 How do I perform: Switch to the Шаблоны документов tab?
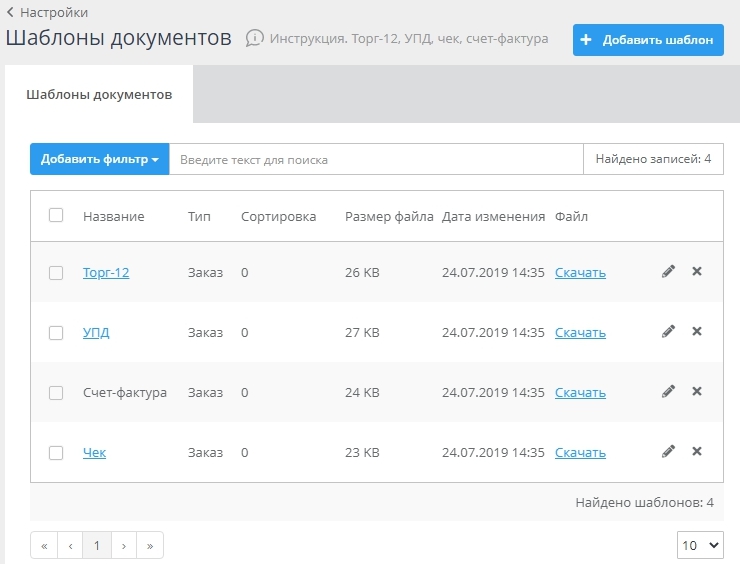click(99, 95)
